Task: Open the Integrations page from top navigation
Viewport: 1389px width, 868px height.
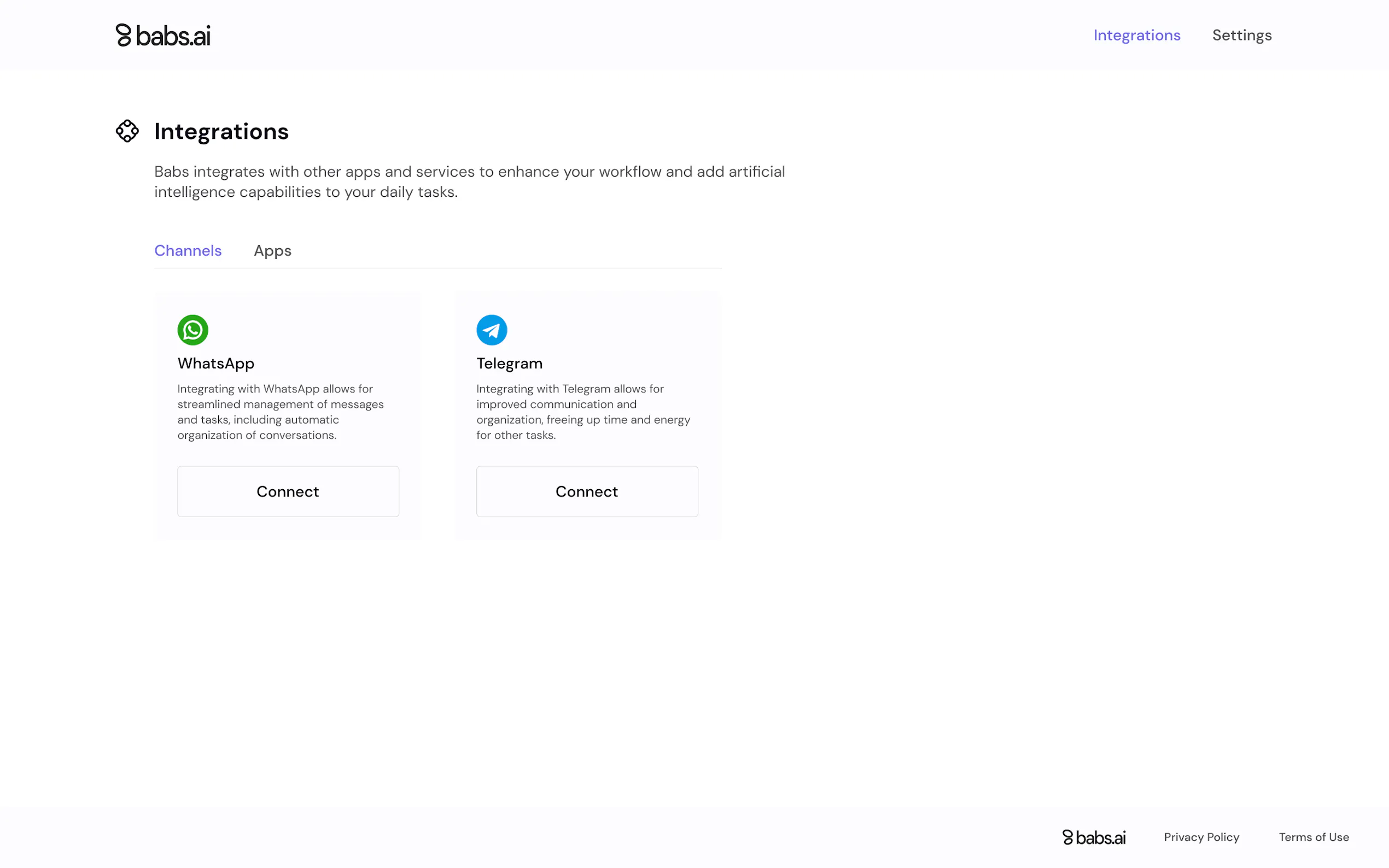Action: (x=1136, y=36)
